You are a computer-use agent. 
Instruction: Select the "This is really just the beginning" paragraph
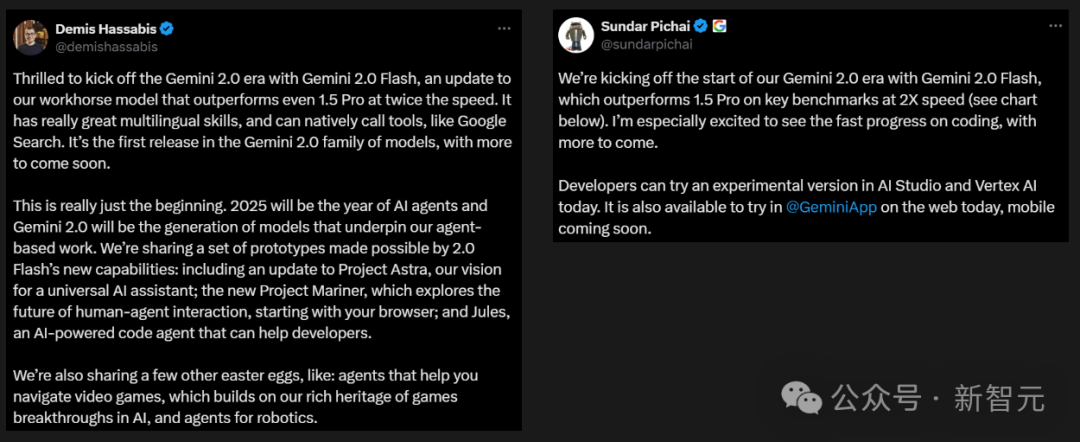pyautogui.click(x=262, y=269)
